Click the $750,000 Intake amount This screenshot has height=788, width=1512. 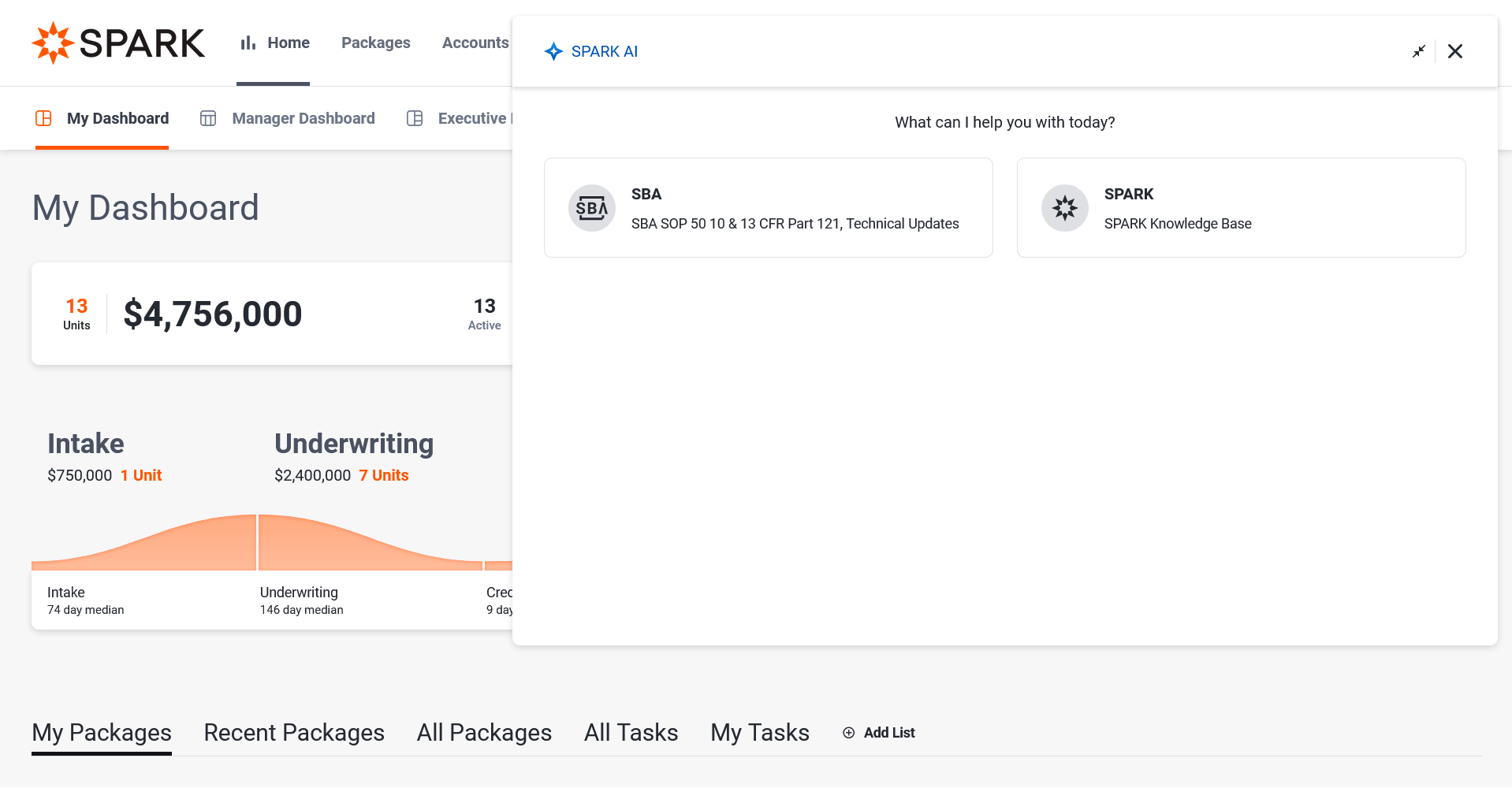[80, 475]
